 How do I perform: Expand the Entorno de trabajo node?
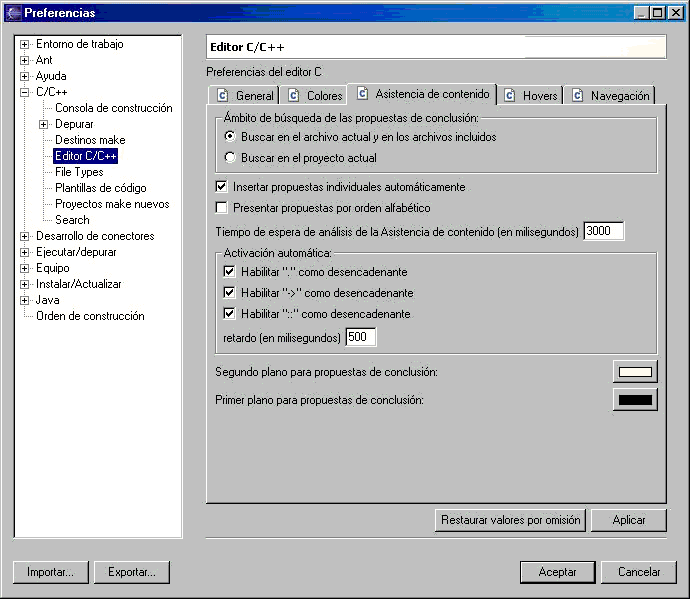pyautogui.click(x=25, y=44)
